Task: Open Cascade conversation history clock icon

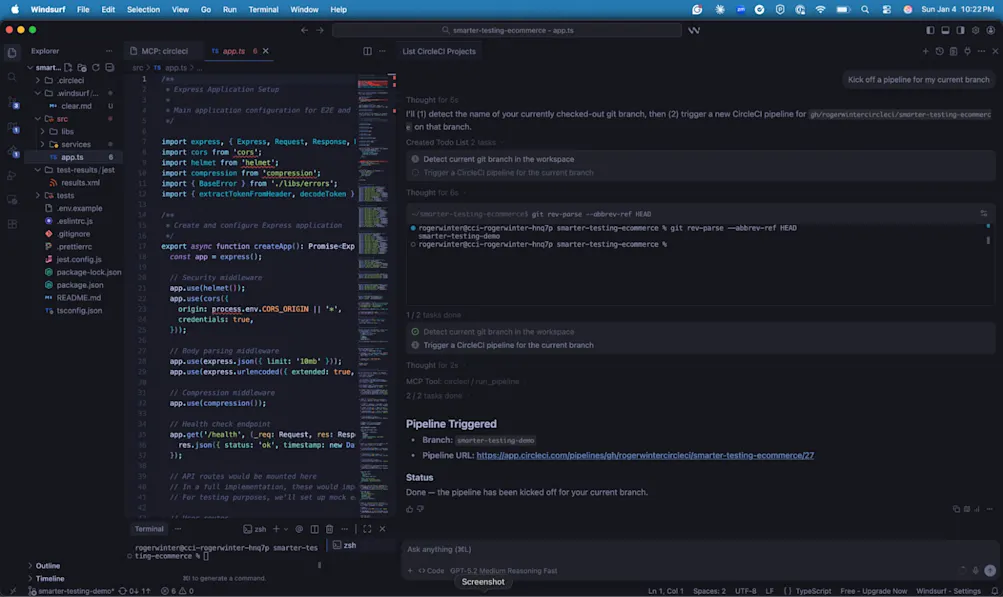Action: [939, 51]
